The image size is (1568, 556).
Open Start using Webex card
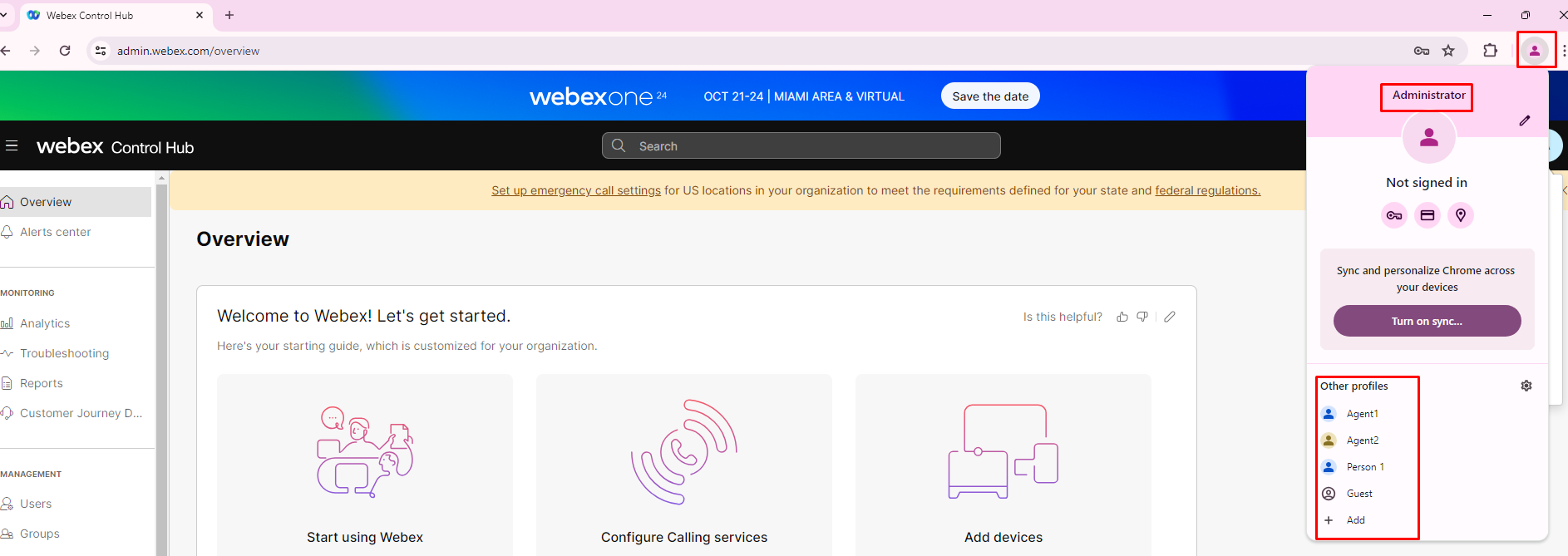pyautogui.click(x=365, y=465)
